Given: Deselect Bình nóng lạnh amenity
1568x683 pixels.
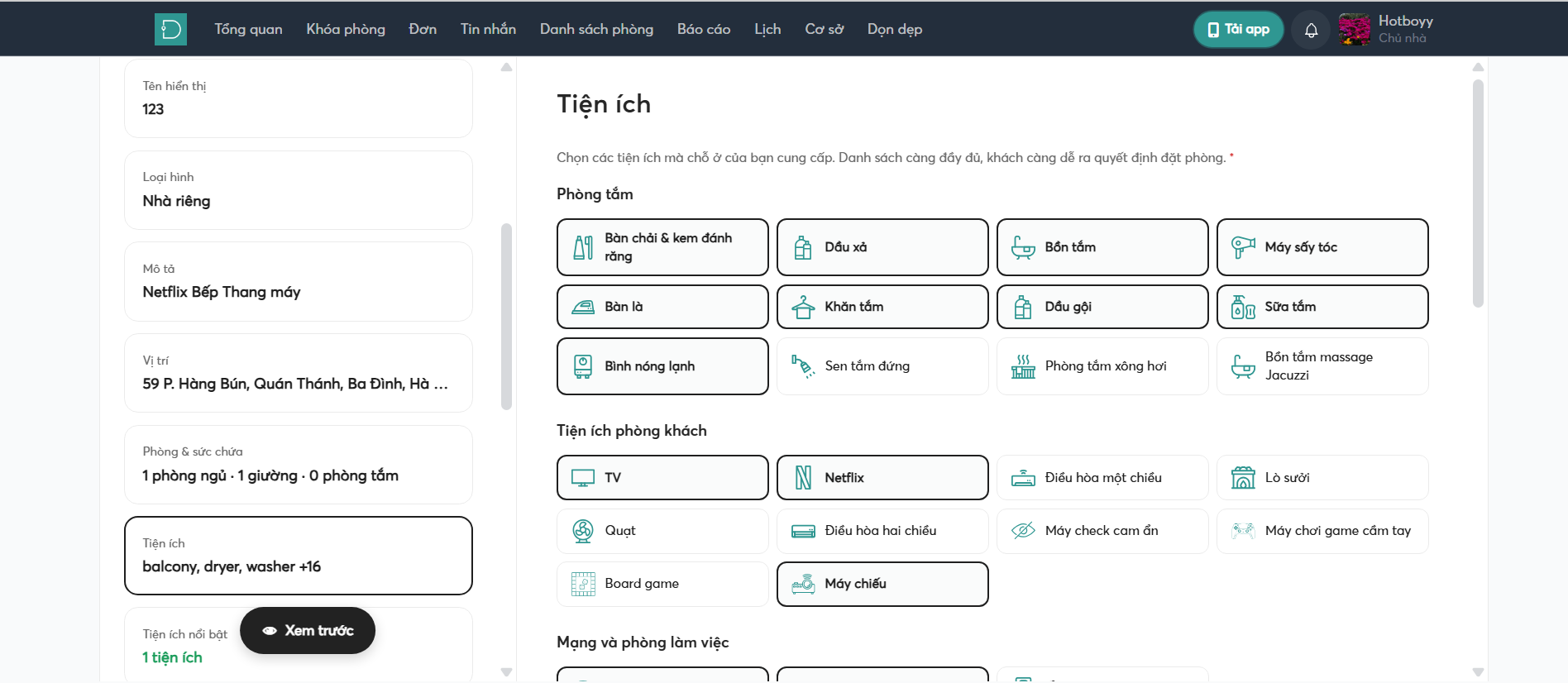Looking at the screenshot, I should pos(662,366).
